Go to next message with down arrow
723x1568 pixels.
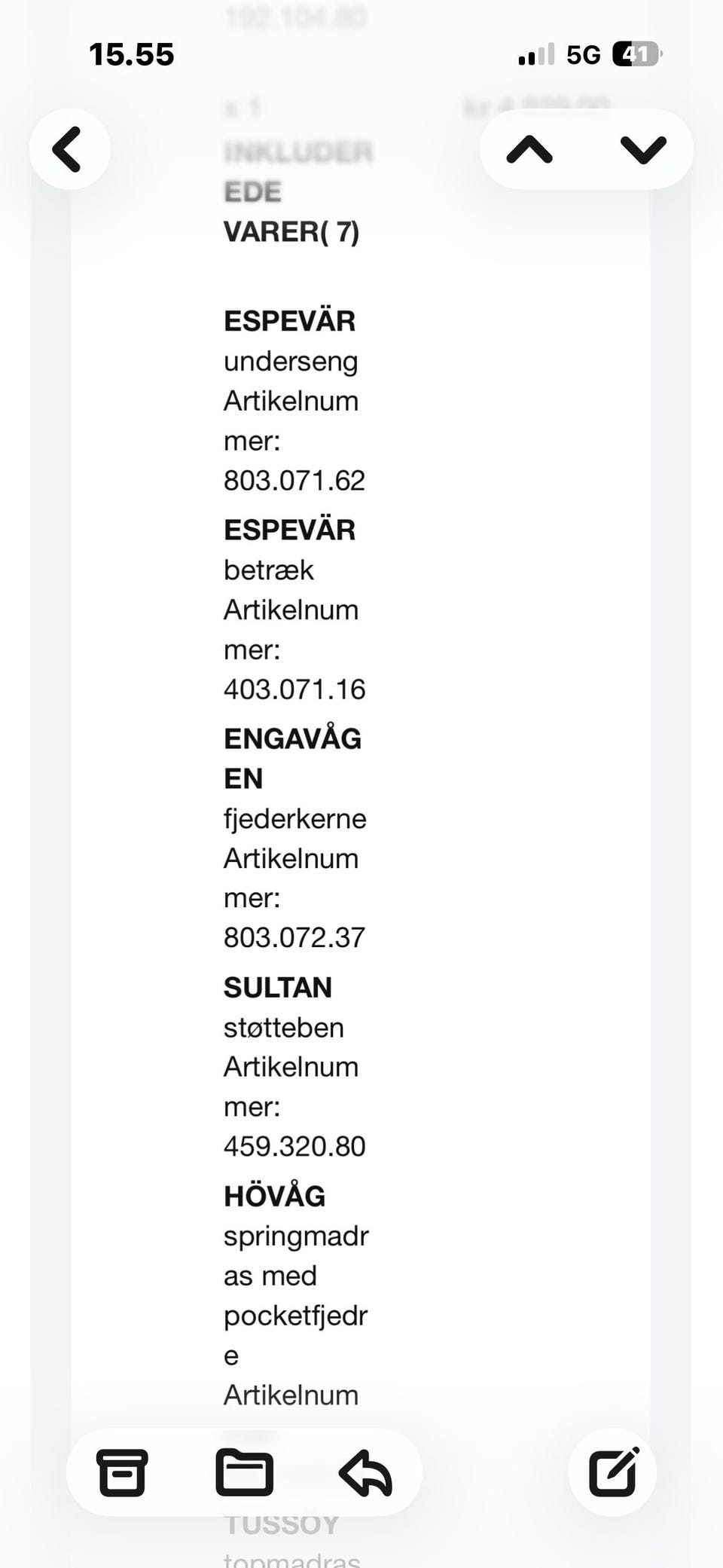click(643, 149)
